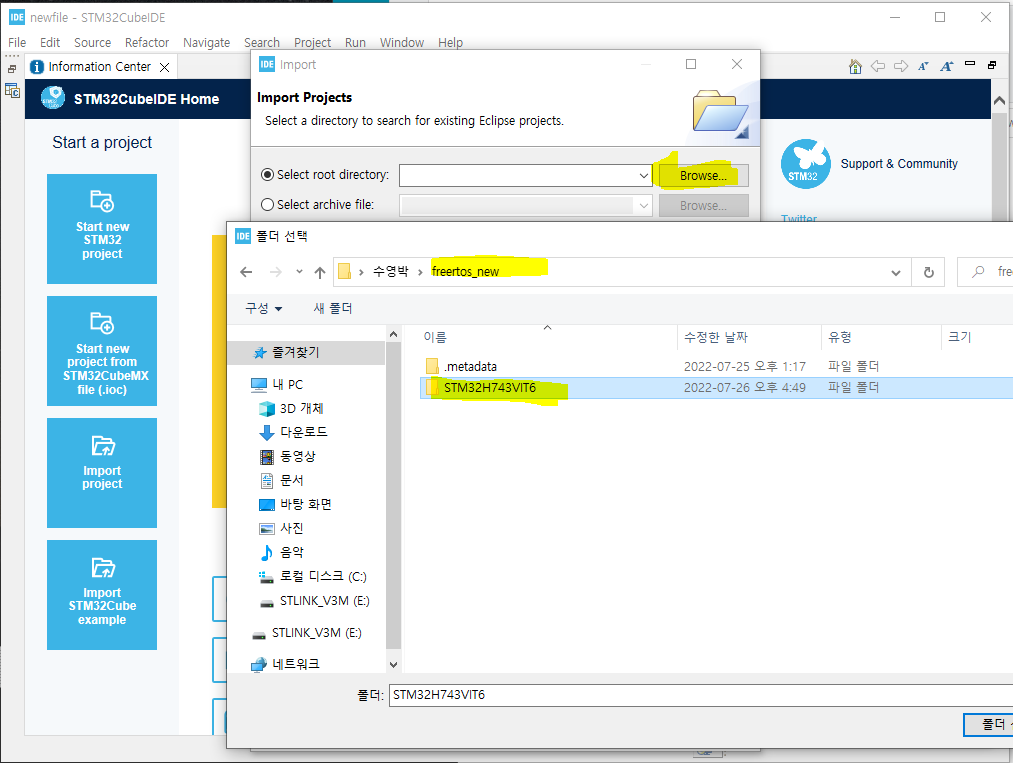Select 내 PC in the navigation pane
The image size is (1013, 763).
(287, 384)
